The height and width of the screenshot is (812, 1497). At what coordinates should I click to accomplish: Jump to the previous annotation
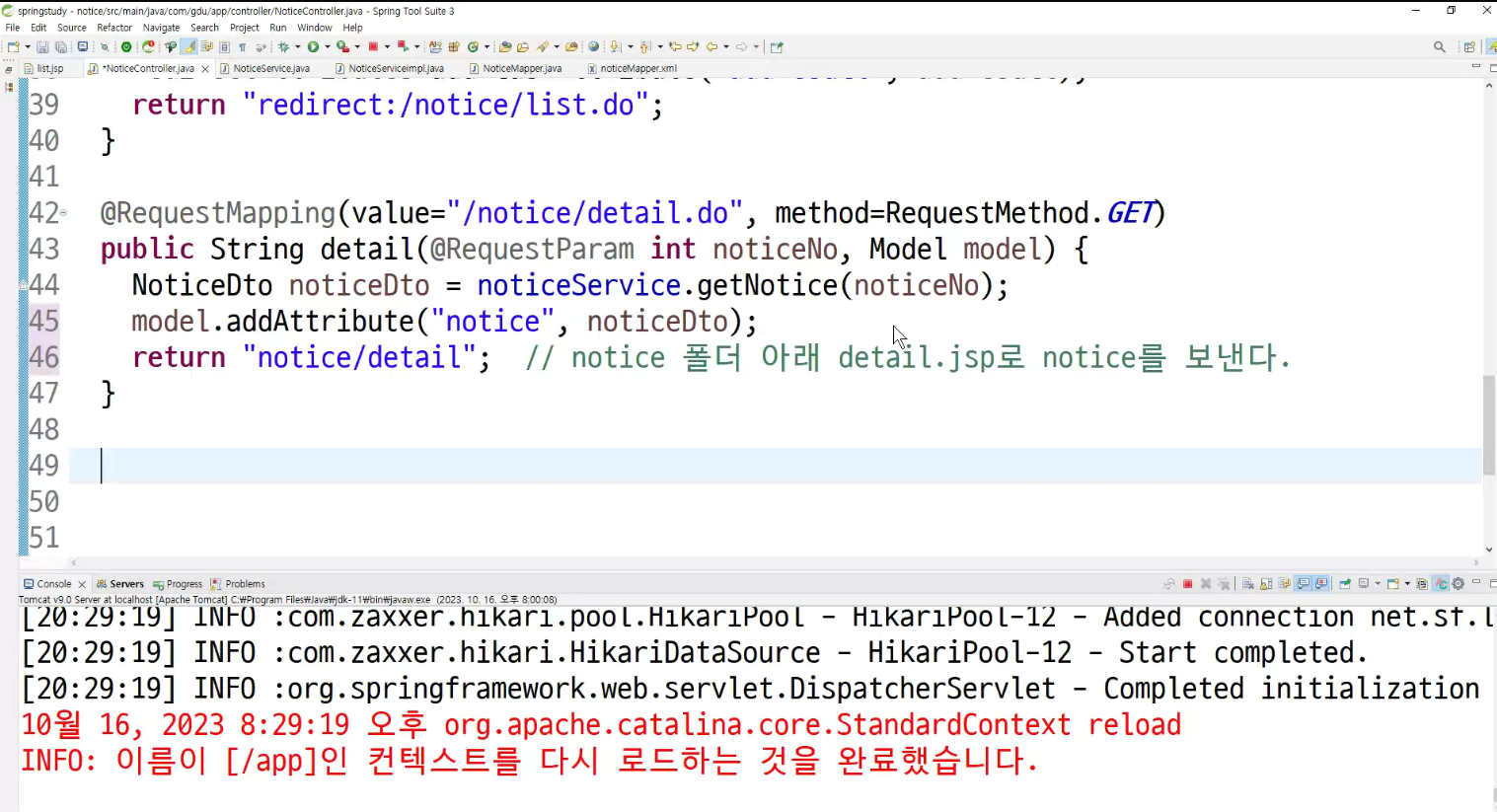click(645, 46)
